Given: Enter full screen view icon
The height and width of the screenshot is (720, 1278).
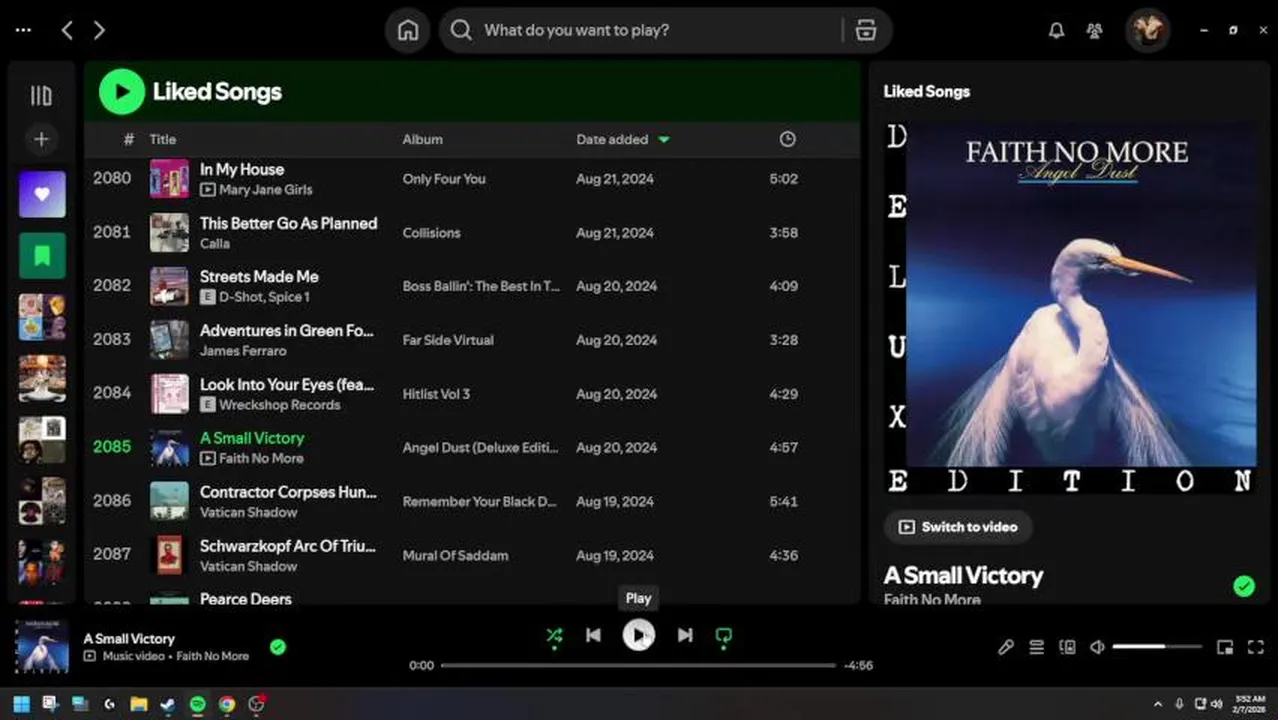Looking at the screenshot, I should click(x=1257, y=647).
